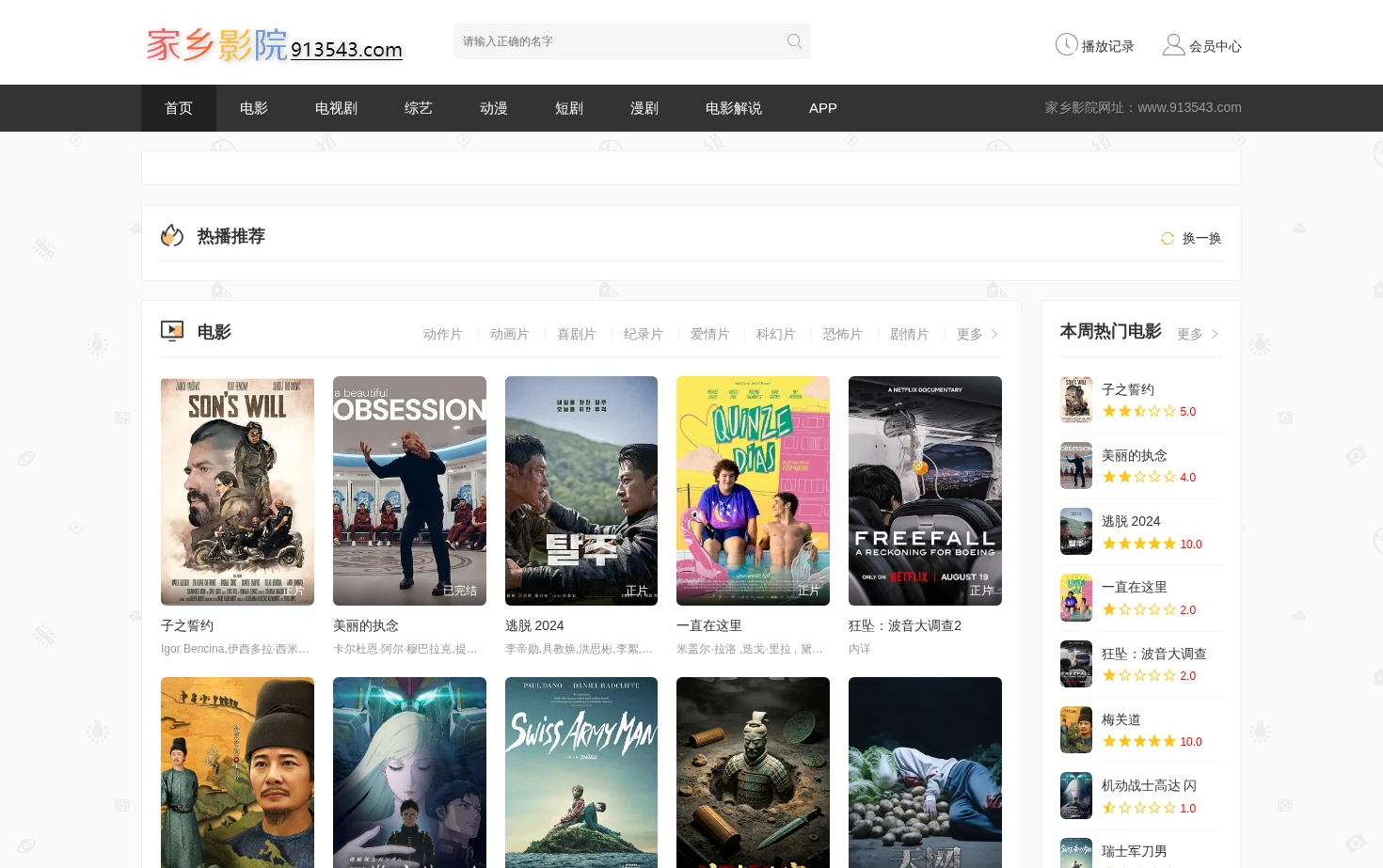Click the 子之誓约 title under the poster
This screenshot has height=868, width=1383.
(x=187, y=625)
